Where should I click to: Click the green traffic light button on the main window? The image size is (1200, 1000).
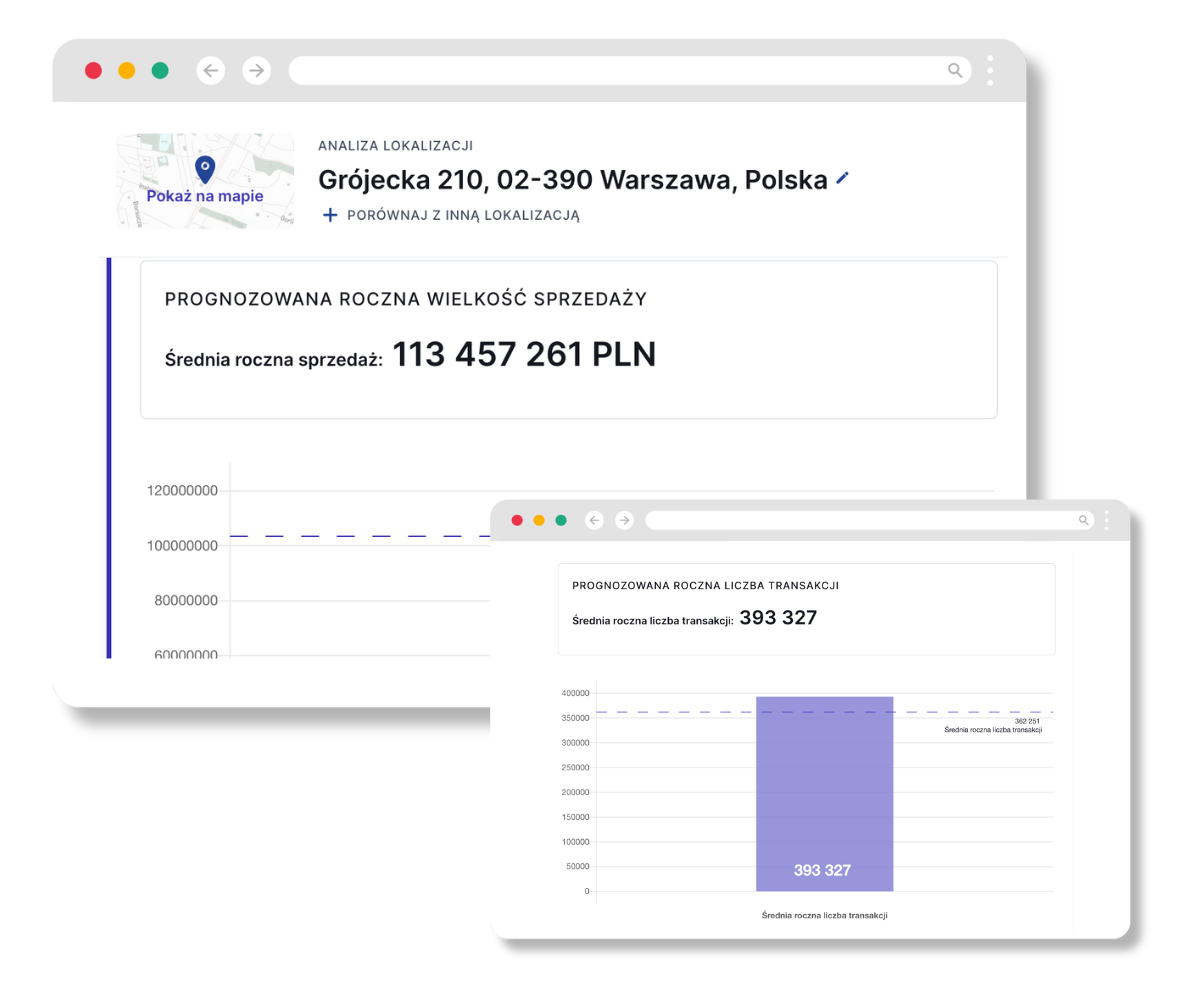pyautogui.click(x=159, y=71)
